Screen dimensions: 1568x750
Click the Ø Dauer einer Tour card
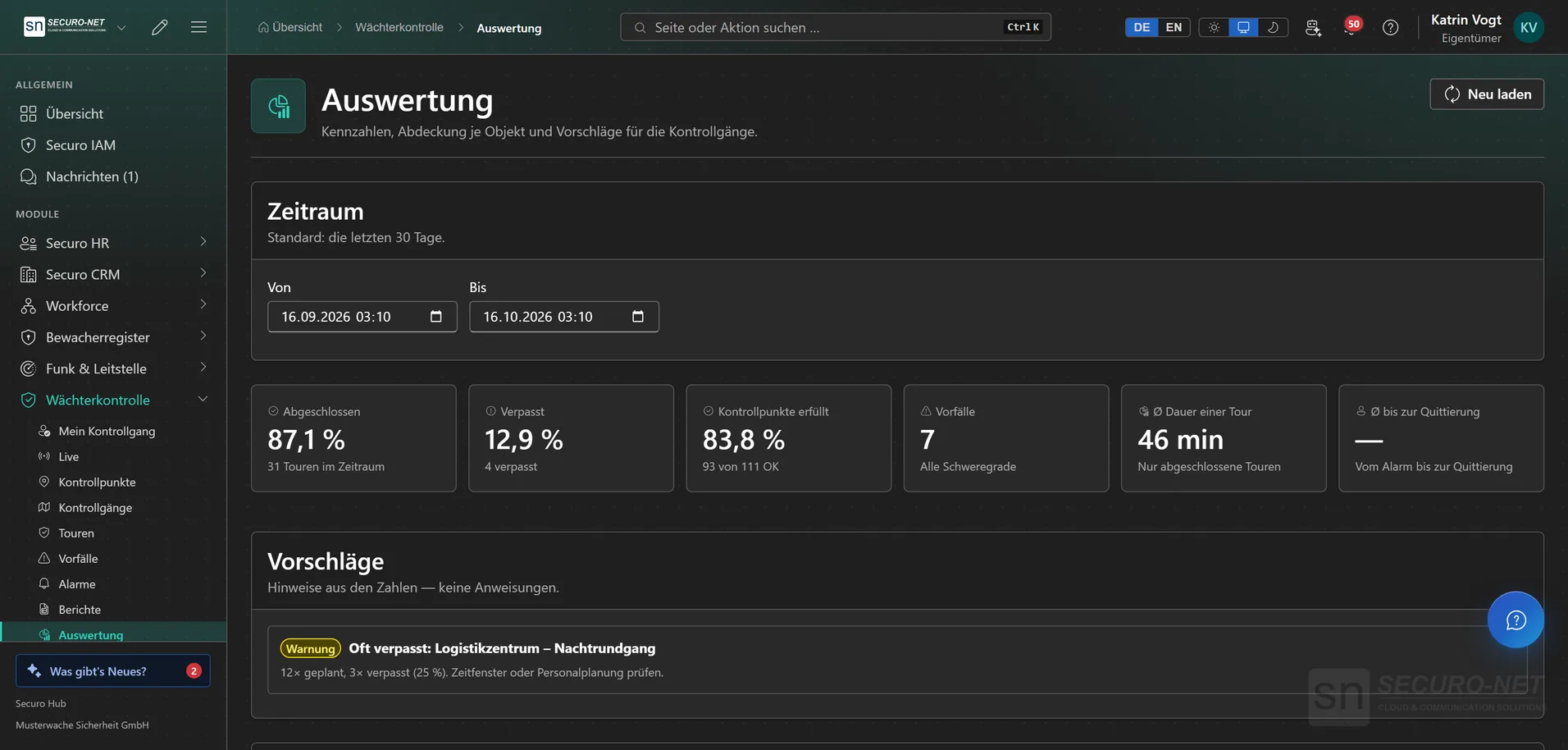click(x=1224, y=438)
